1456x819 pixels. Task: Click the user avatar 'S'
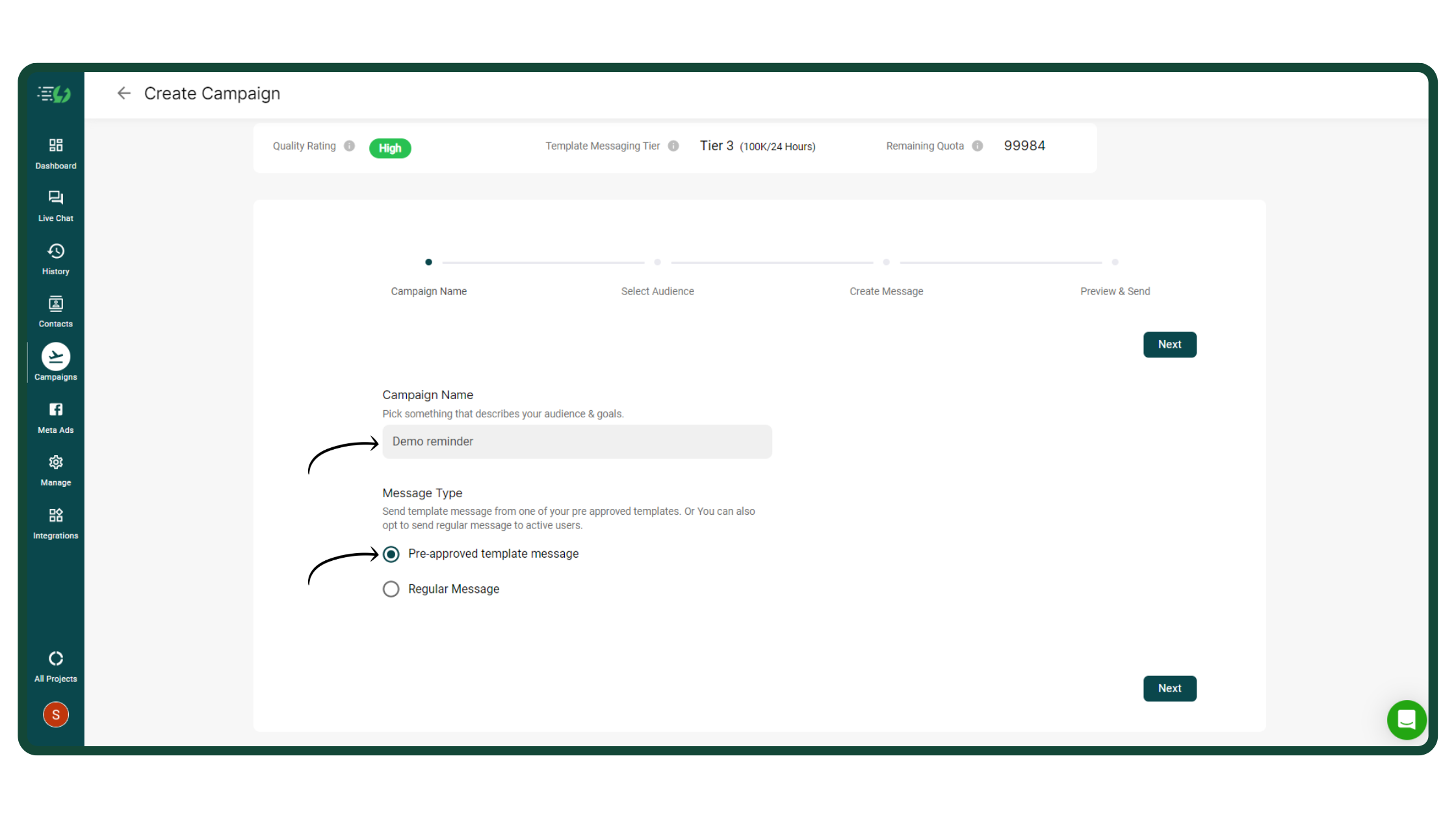(x=56, y=715)
